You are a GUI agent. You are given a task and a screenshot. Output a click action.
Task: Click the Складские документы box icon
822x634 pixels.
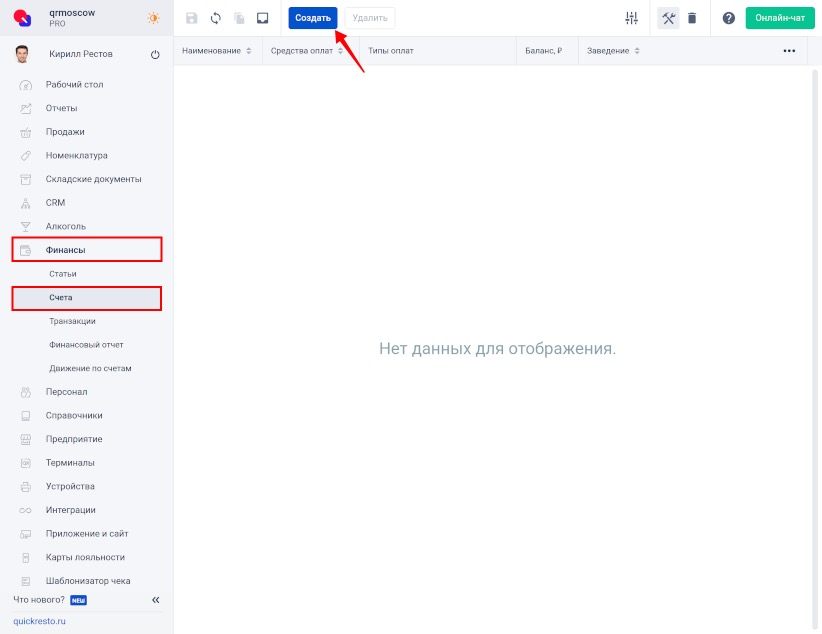(x=25, y=179)
